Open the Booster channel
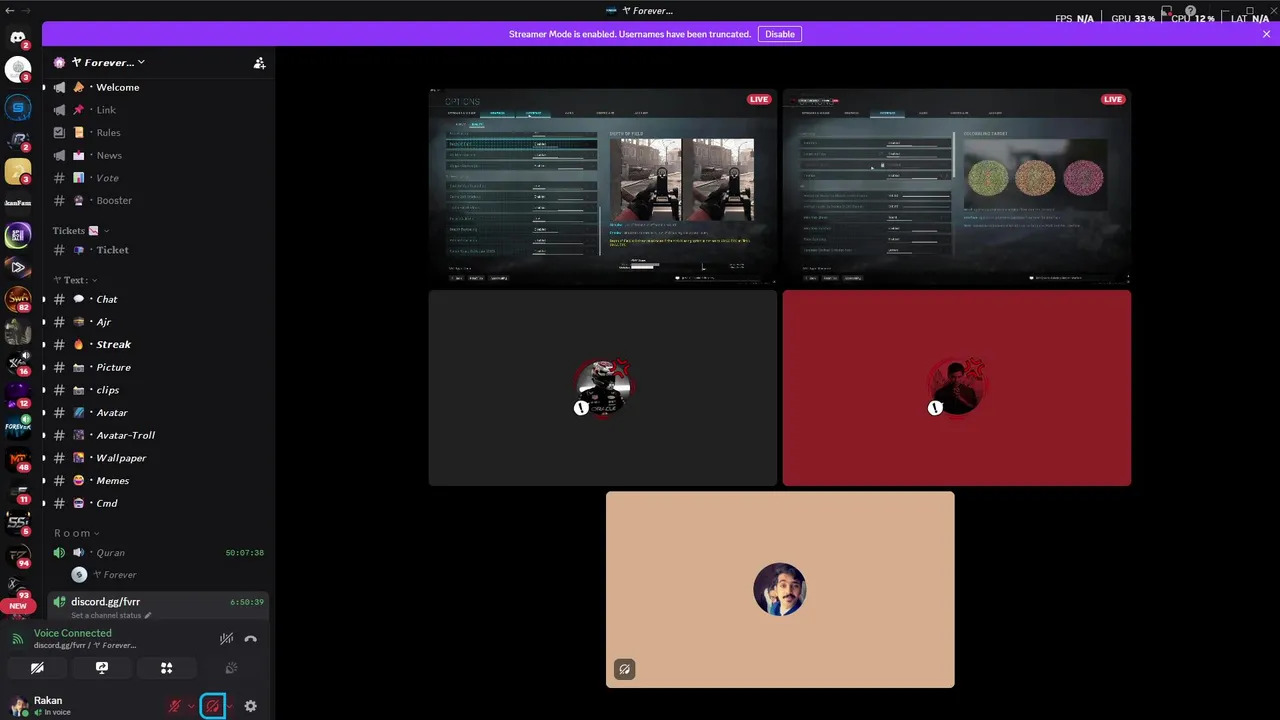 pos(157,200)
